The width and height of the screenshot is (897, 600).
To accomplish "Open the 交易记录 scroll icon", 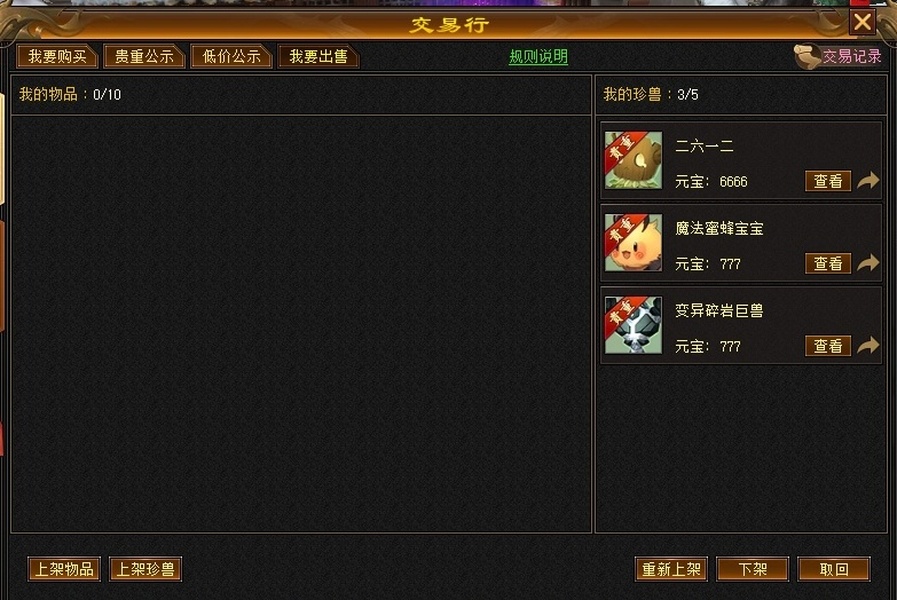I will click(x=807, y=57).
